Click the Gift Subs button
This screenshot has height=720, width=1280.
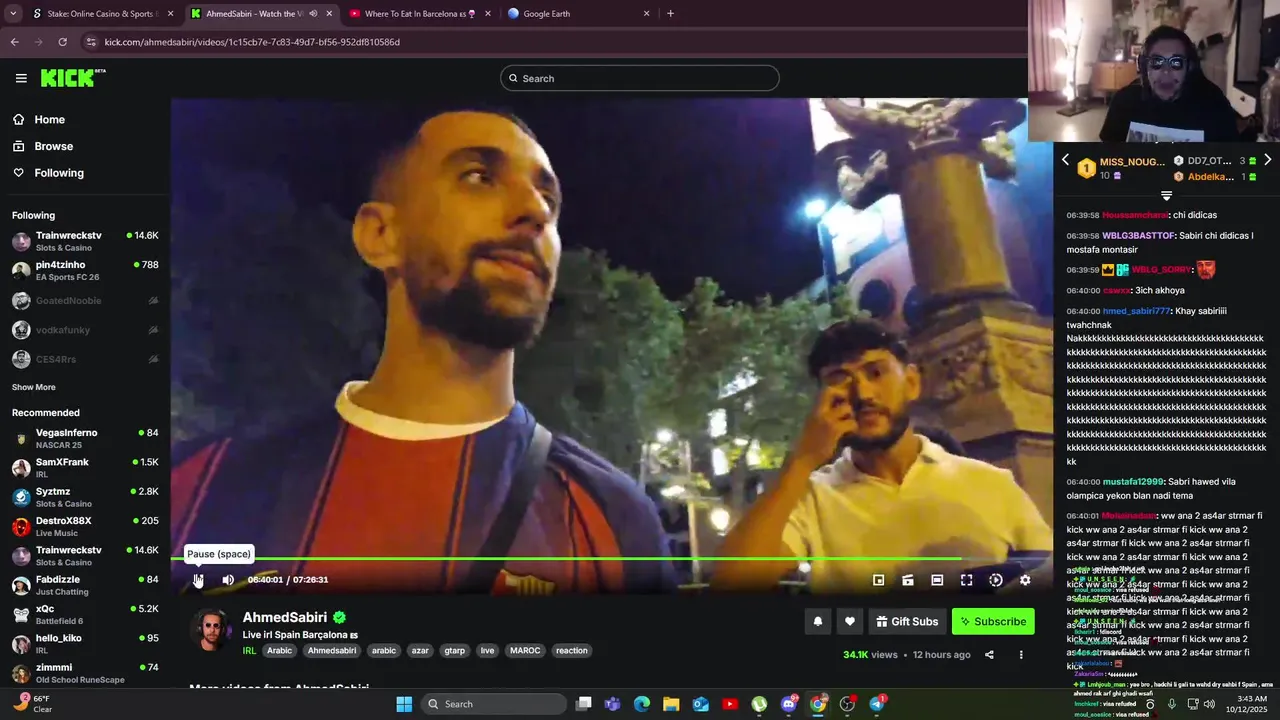click(907, 621)
